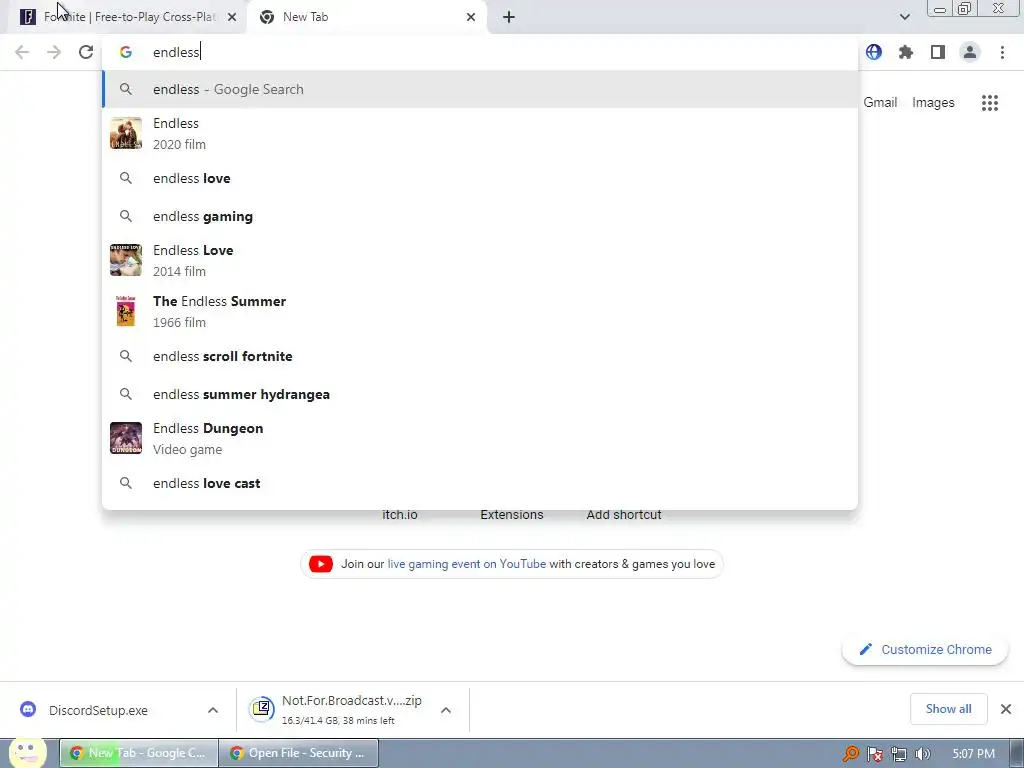
Task: Open the Google apps grid icon
Action: point(990,103)
